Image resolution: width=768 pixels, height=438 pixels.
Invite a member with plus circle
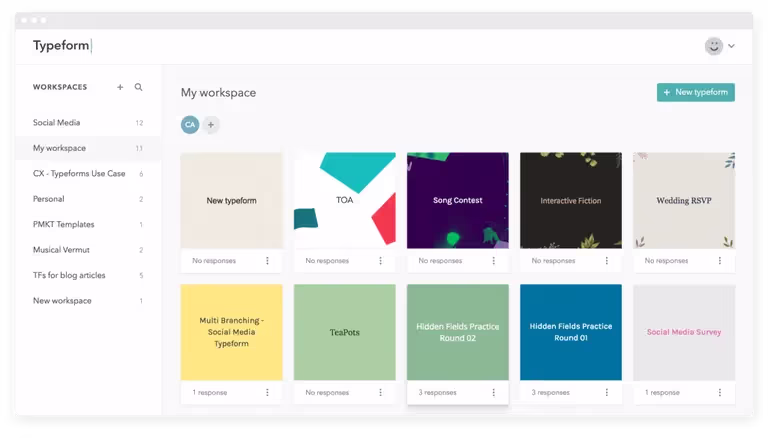click(x=211, y=125)
